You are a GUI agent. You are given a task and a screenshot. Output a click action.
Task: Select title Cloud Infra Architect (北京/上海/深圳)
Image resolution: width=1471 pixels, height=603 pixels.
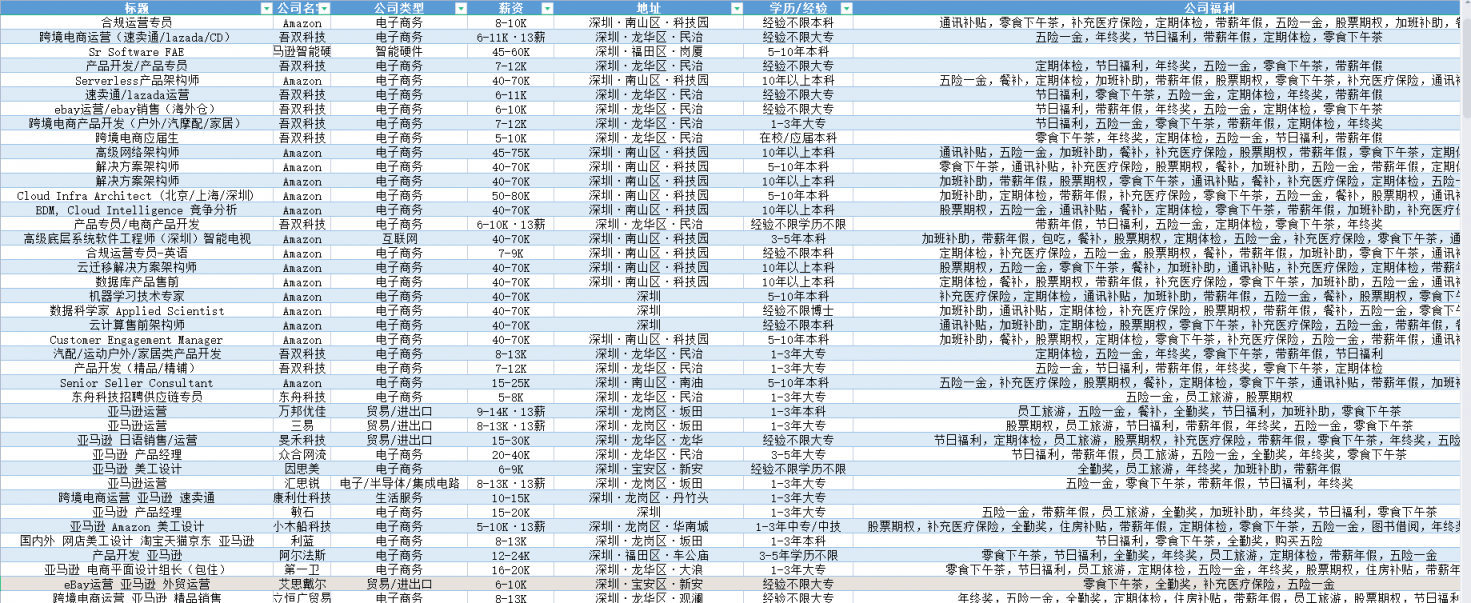(x=137, y=196)
